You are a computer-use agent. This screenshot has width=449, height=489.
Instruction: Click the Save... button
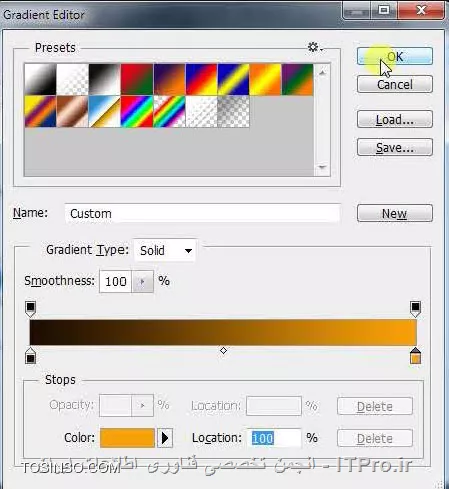pos(395,147)
